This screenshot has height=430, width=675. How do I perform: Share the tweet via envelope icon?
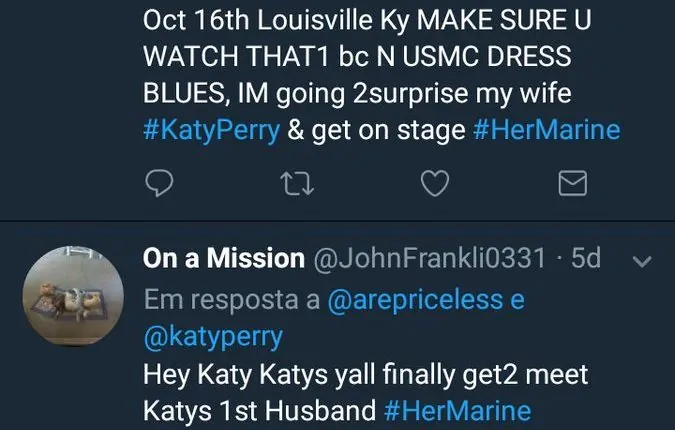[571, 183]
